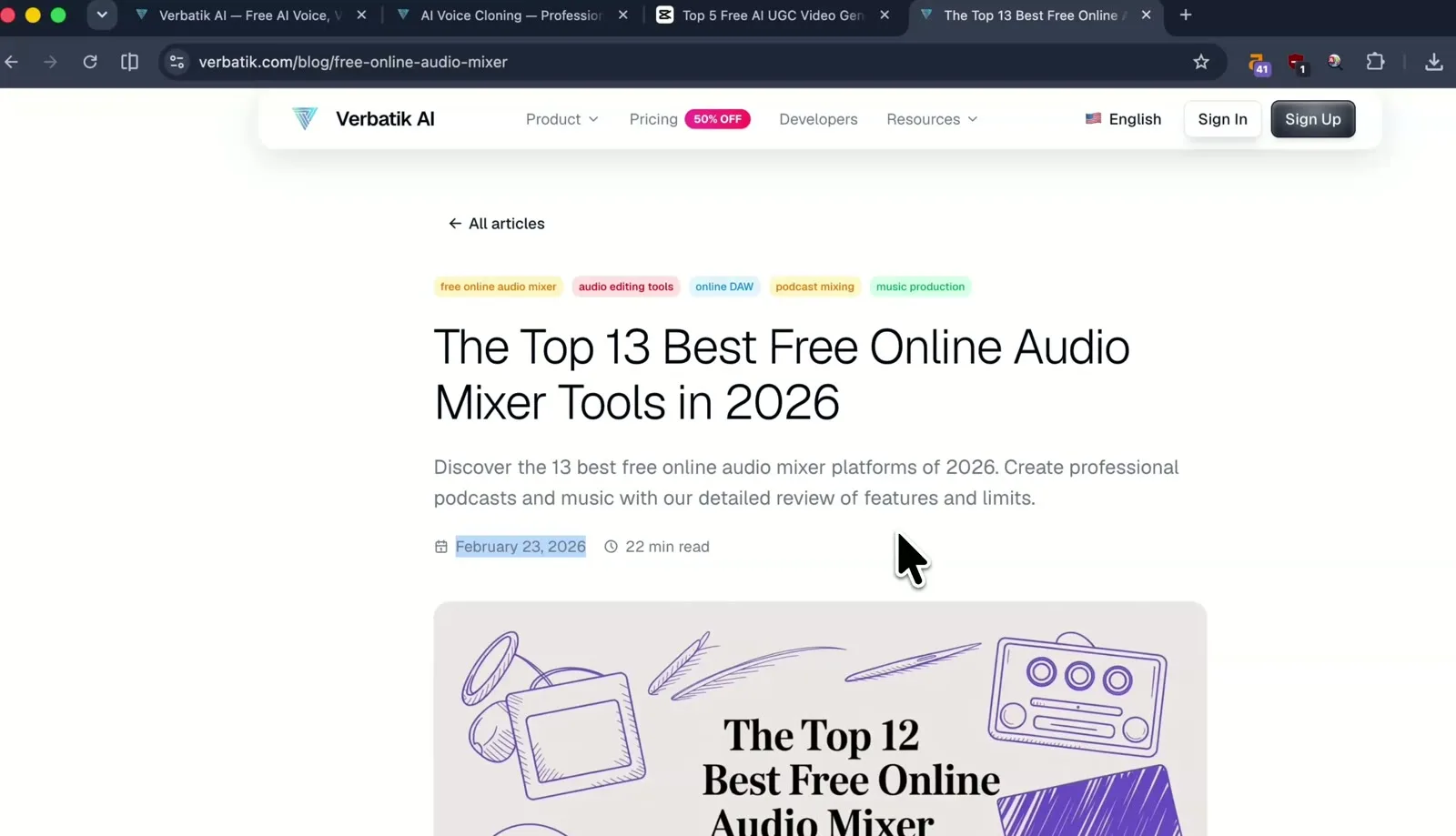Click the calendar icon beside the date

[x=441, y=547]
